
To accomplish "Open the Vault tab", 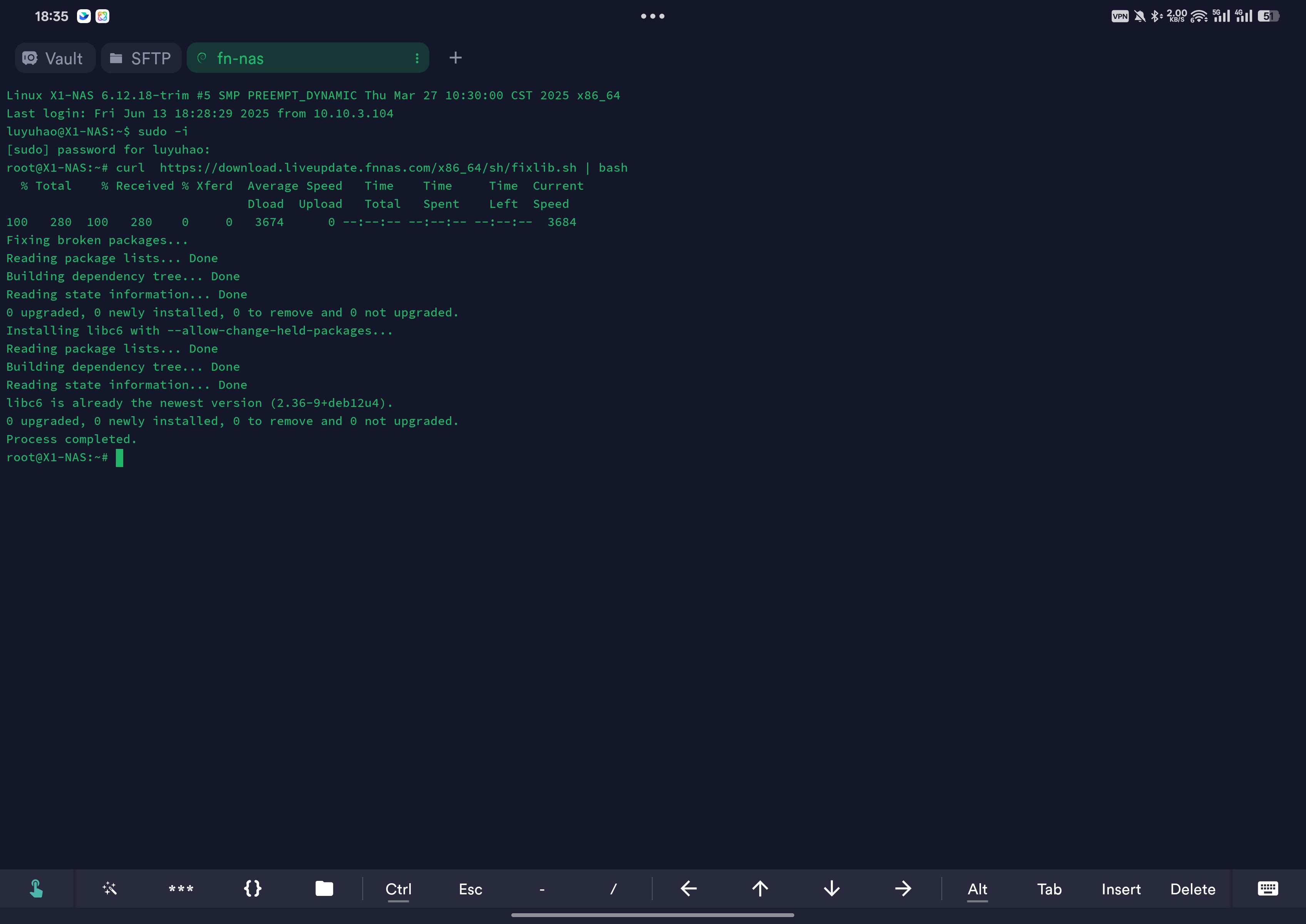I will 55,58.
